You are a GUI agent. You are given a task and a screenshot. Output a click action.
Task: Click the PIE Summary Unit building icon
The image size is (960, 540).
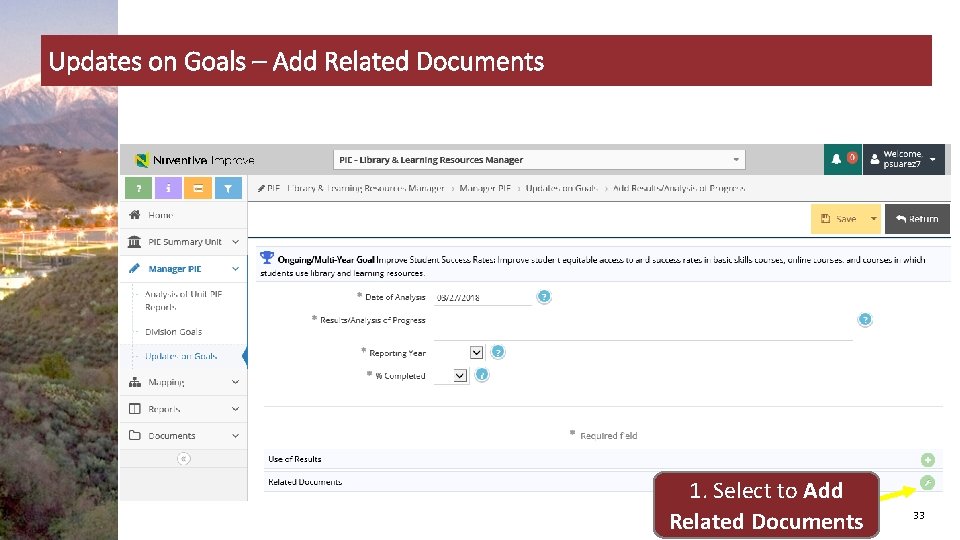tap(134, 242)
